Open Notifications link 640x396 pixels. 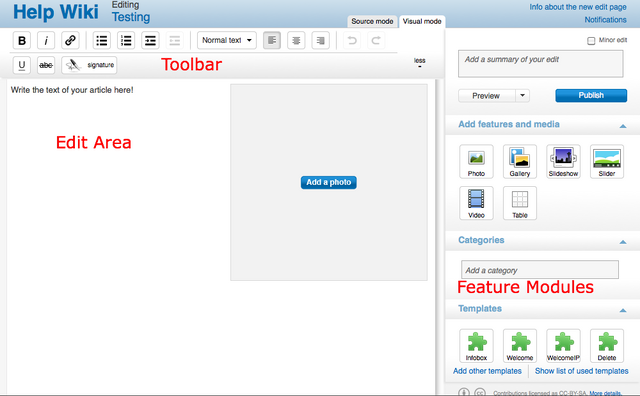click(x=605, y=20)
